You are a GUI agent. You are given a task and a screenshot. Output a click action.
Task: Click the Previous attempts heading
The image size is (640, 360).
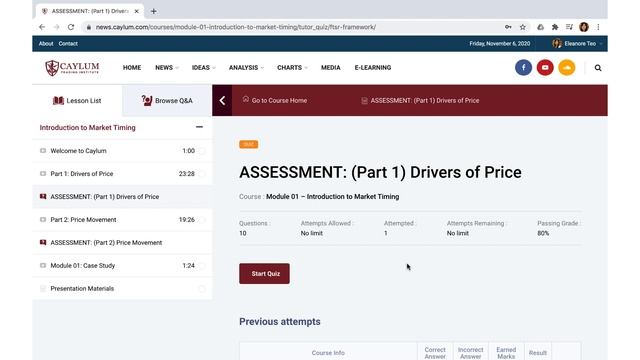(x=280, y=322)
